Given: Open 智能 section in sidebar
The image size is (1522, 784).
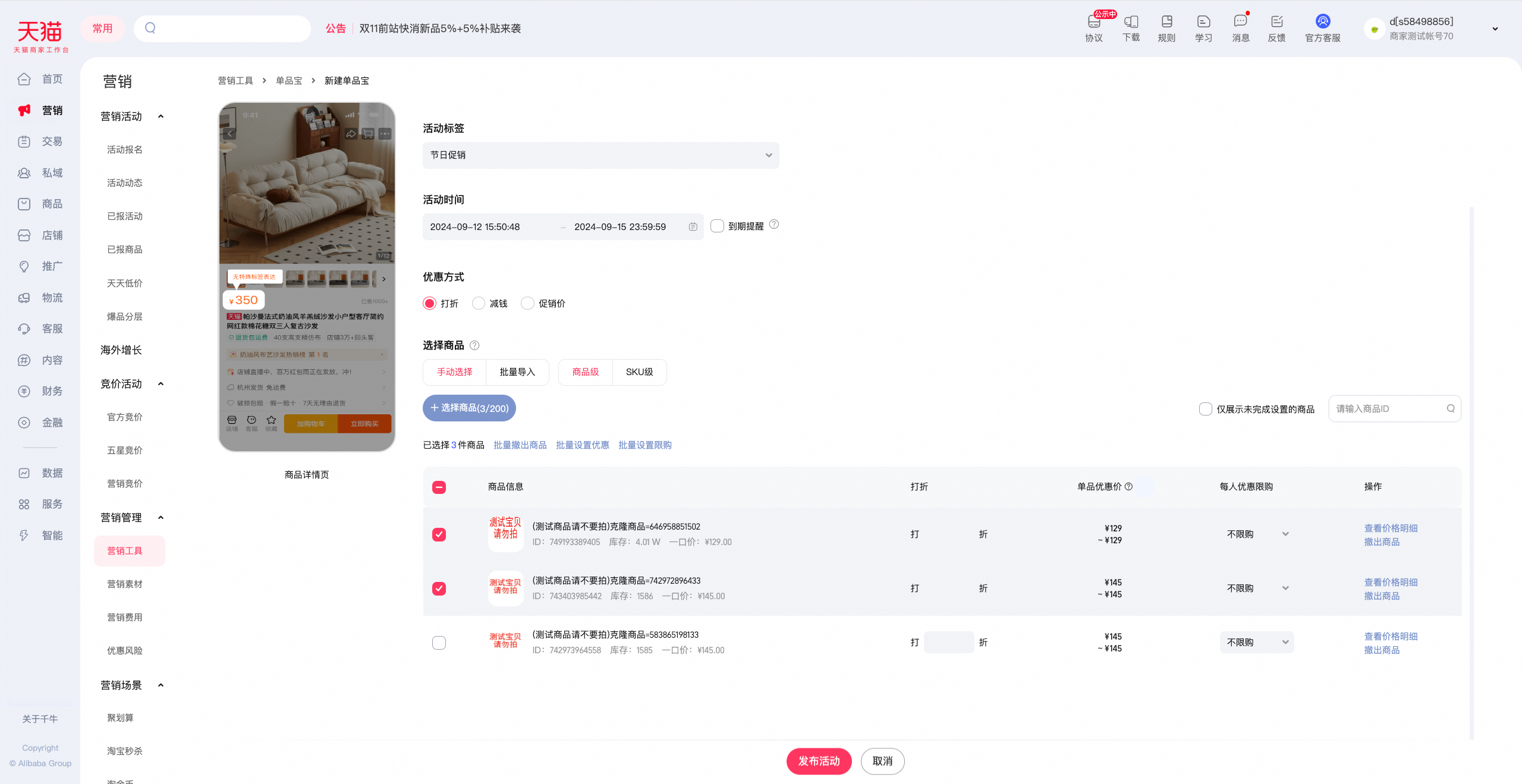Looking at the screenshot, I should pyautogui.click(x=40, y=536).
